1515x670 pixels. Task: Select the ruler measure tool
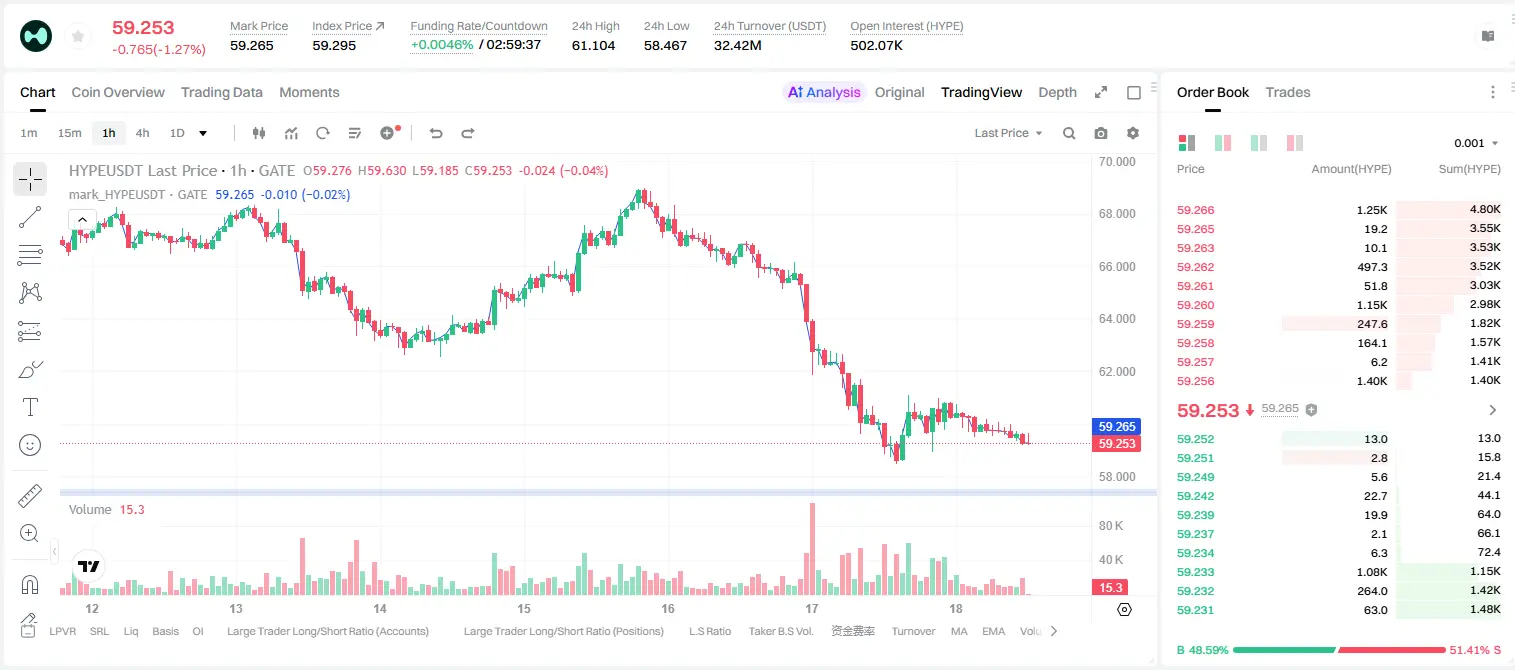(30, 496)
